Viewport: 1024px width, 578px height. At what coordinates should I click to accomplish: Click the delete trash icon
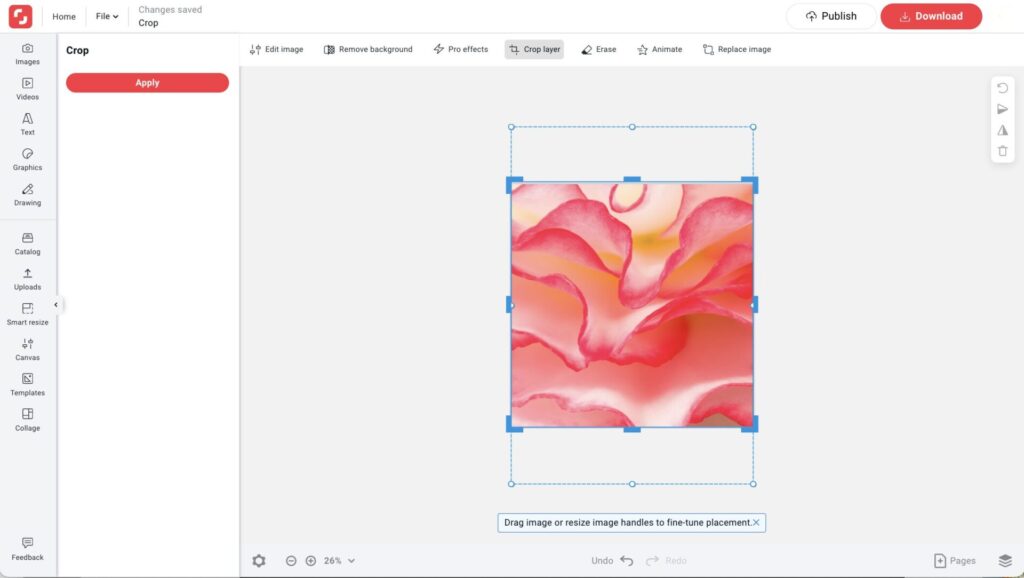(x=1002, y=151)
